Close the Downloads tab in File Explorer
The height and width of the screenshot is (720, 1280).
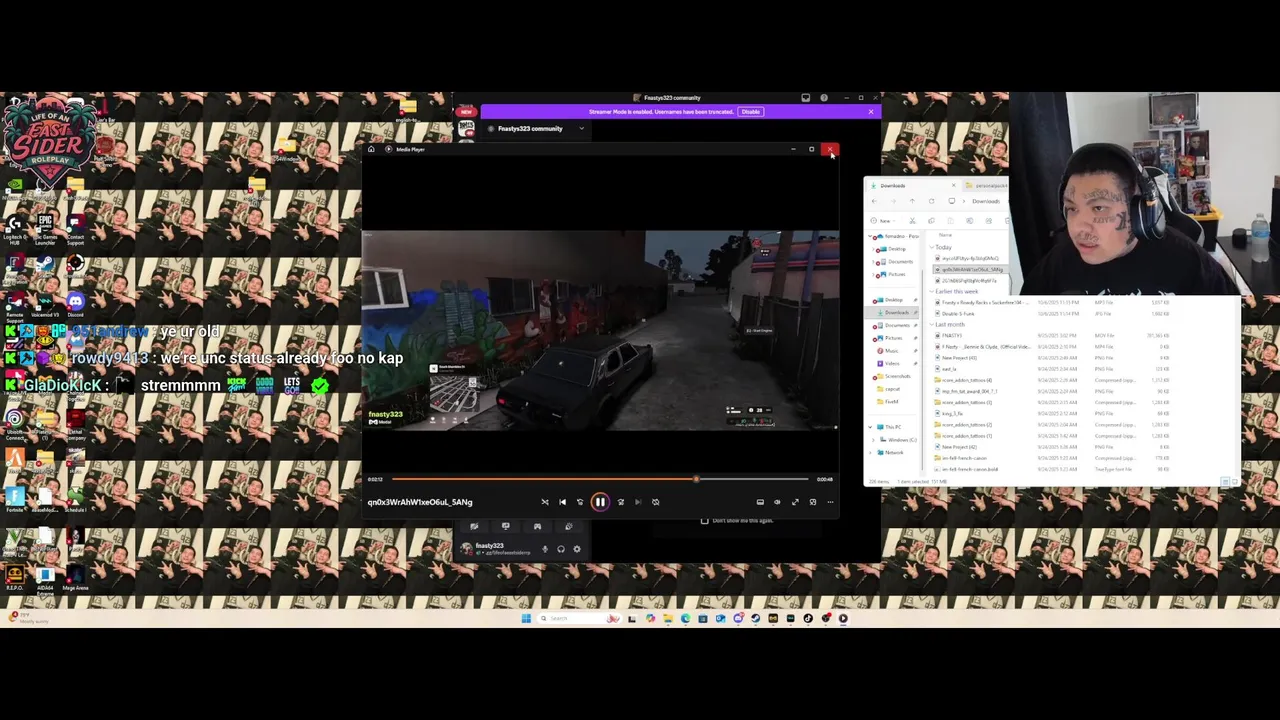[954, 186]
